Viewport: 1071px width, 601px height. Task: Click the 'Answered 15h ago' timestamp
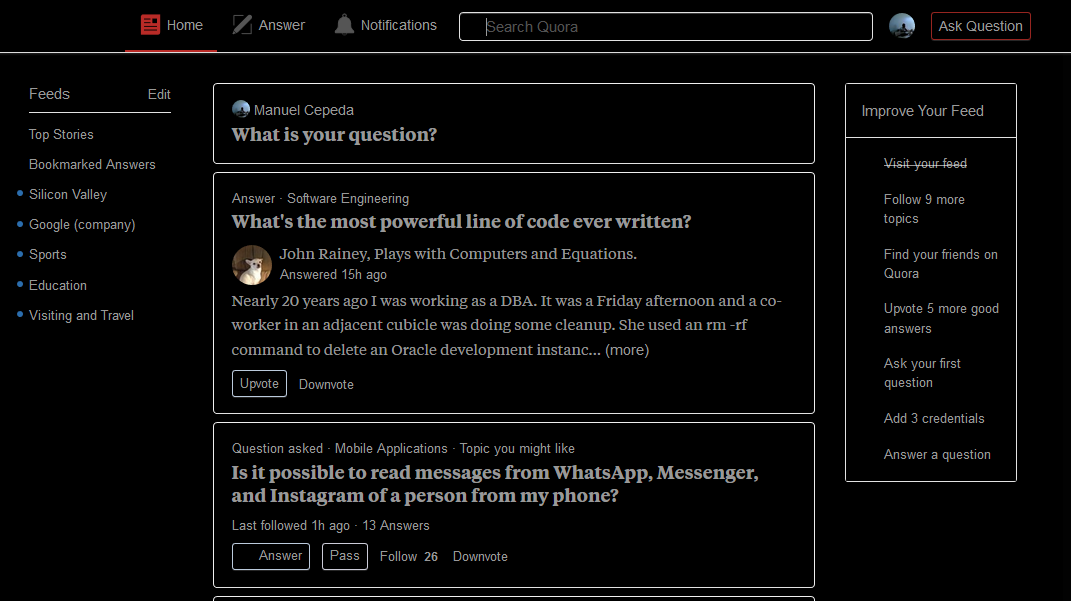click(x=333, y=275)
